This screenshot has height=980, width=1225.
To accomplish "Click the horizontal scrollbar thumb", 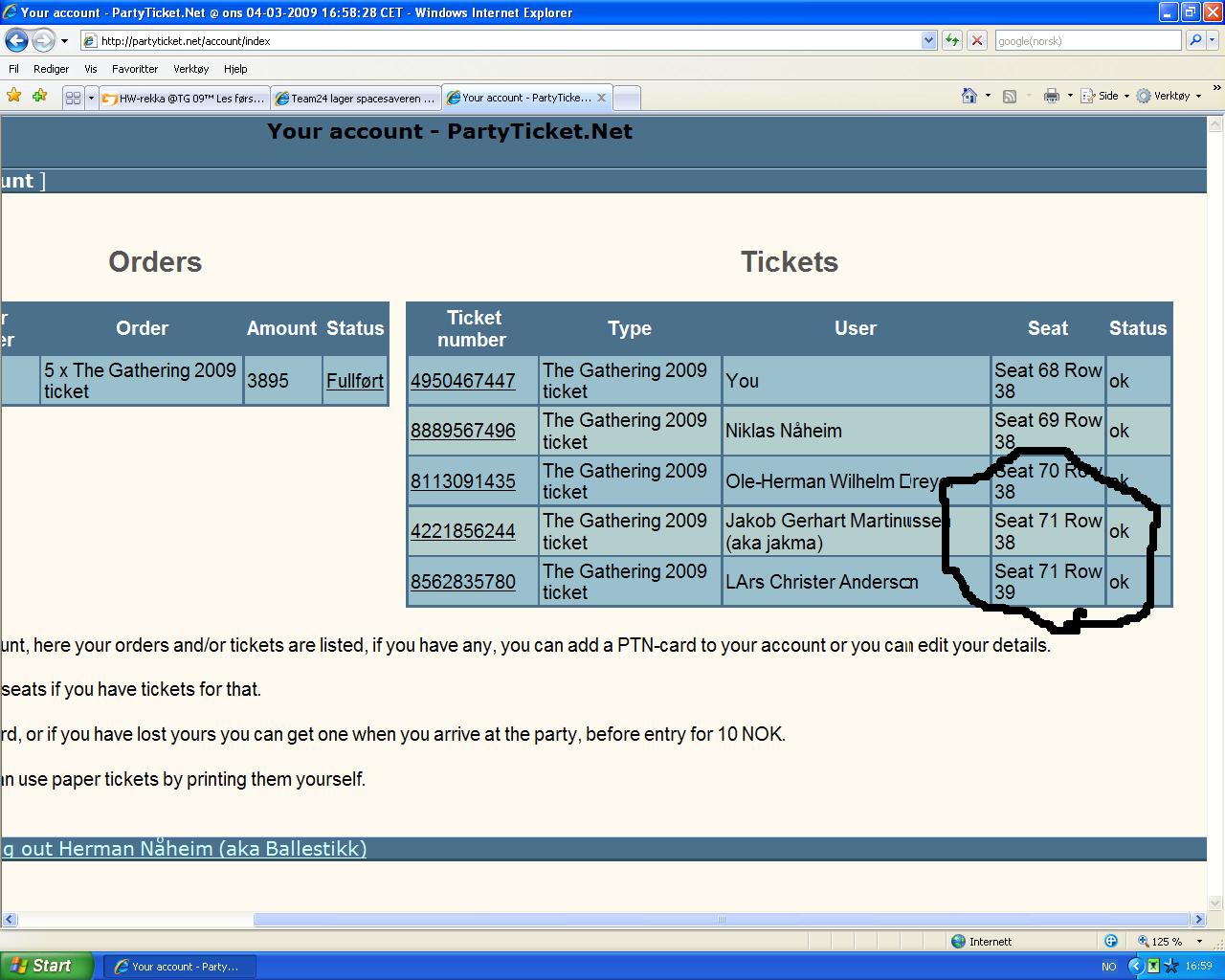I will 722,920.
